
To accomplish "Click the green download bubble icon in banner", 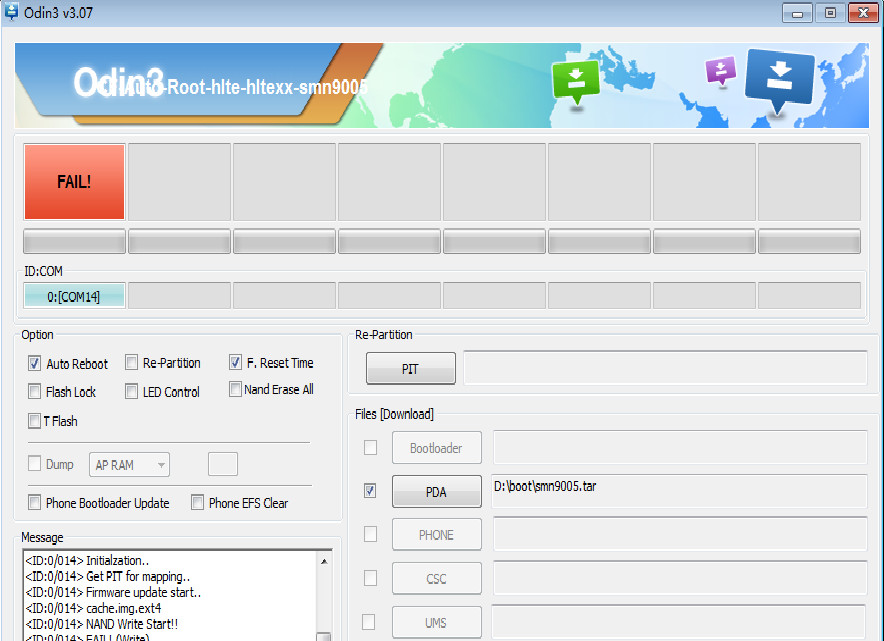I will point(576,81).
